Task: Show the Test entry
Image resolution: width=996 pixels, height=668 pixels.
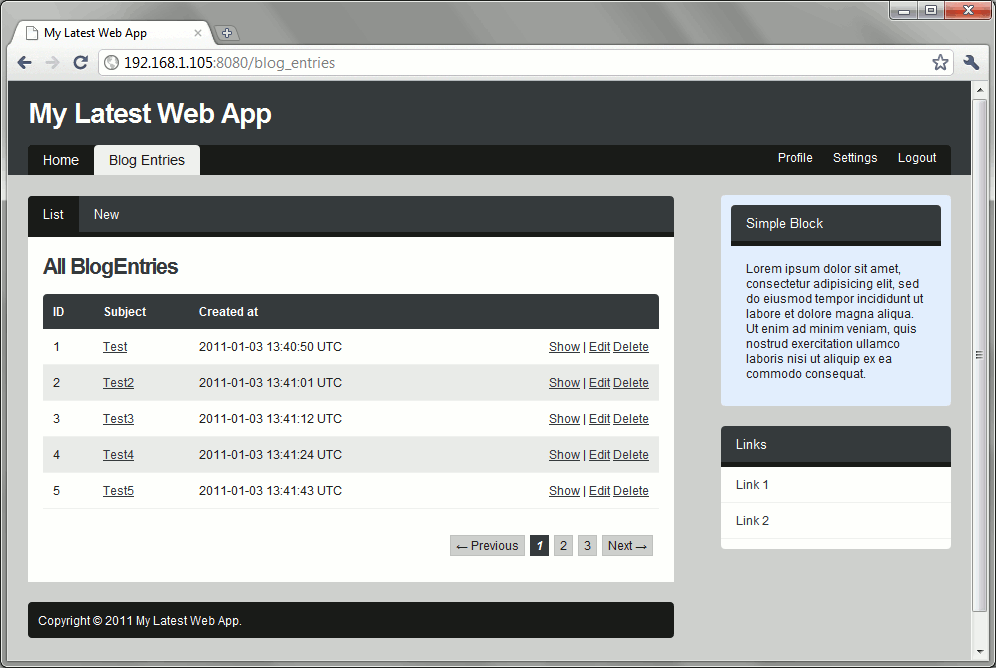Action: coord(564,347)
